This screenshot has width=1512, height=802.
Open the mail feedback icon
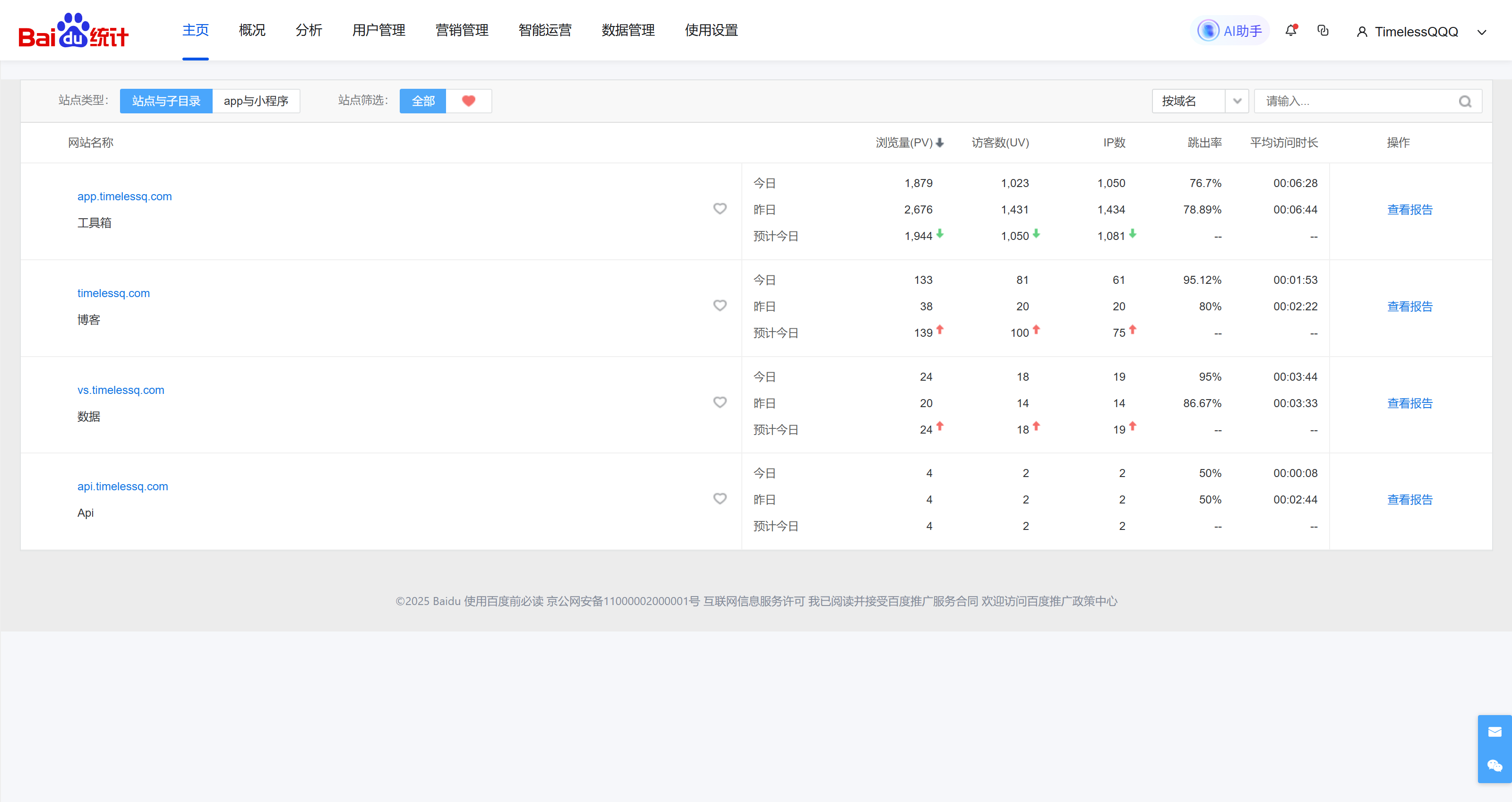coord(1495,732)
